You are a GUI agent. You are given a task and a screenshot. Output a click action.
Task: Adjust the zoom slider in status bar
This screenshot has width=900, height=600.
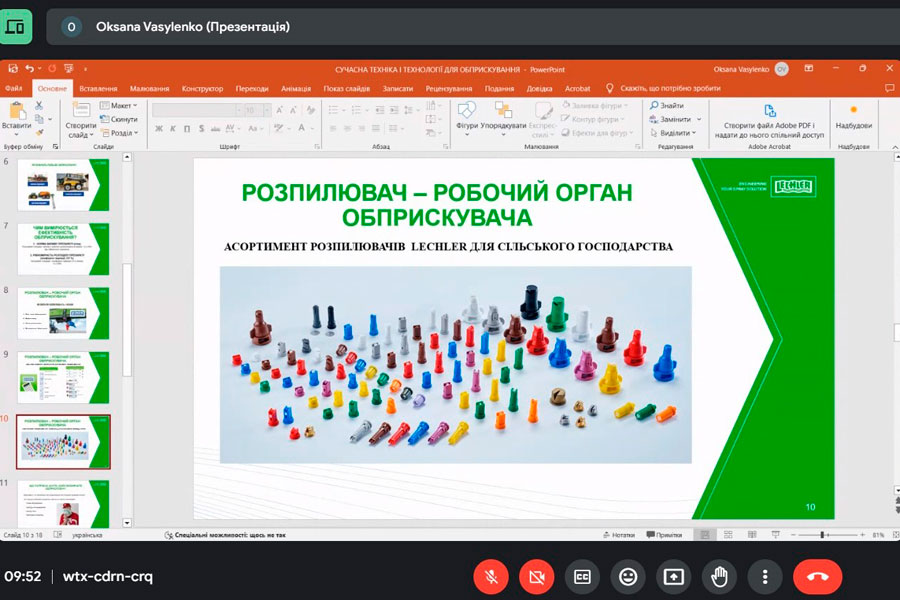822,535
